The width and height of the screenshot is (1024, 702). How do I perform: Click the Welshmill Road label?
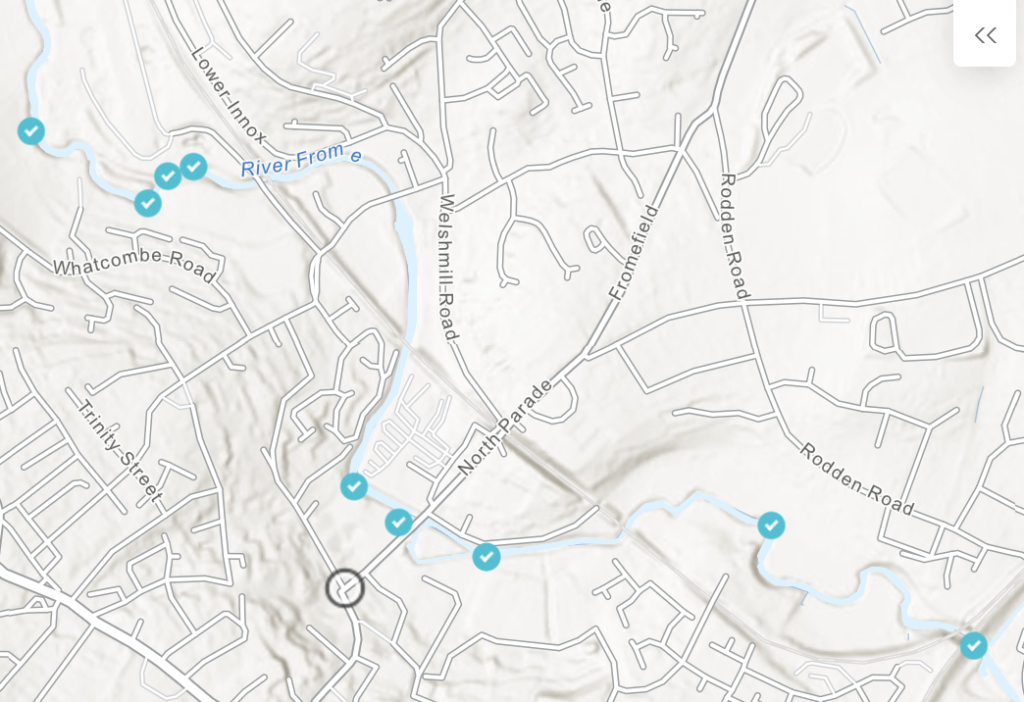[448, 267]
